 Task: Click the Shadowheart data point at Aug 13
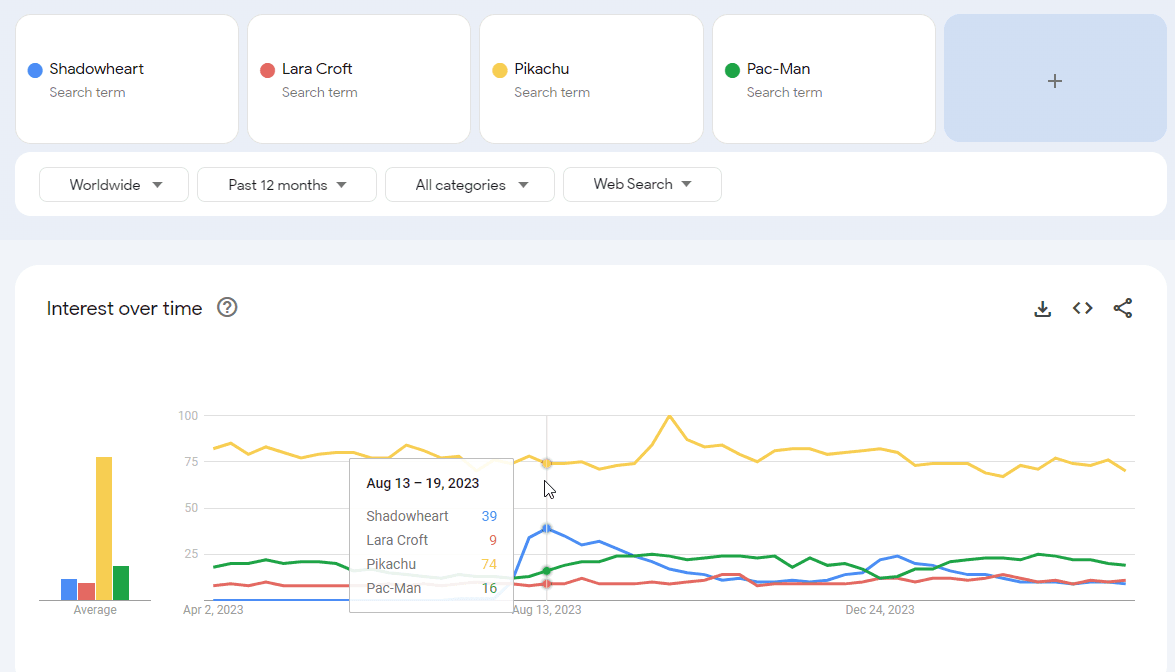coord(546,528)
